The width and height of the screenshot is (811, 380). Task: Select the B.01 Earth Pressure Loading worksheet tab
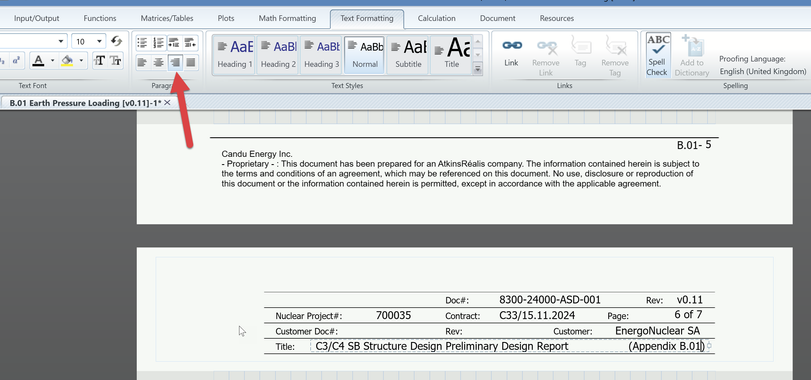click(85, 103)
